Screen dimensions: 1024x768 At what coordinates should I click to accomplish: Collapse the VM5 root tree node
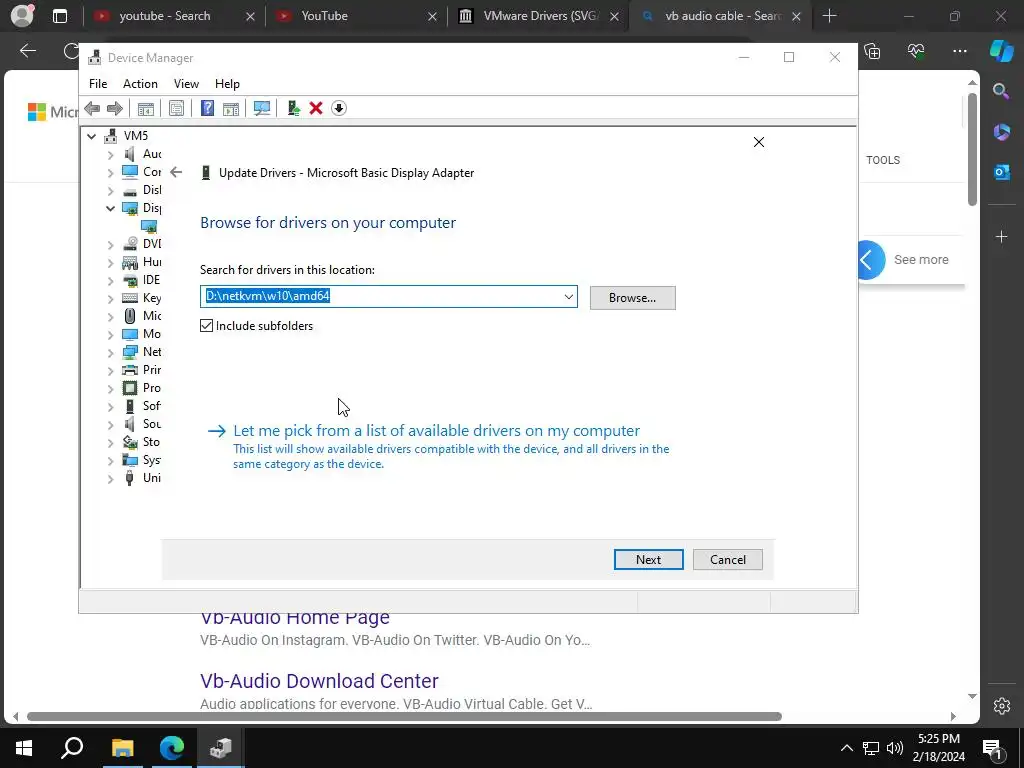pos(91,136)
